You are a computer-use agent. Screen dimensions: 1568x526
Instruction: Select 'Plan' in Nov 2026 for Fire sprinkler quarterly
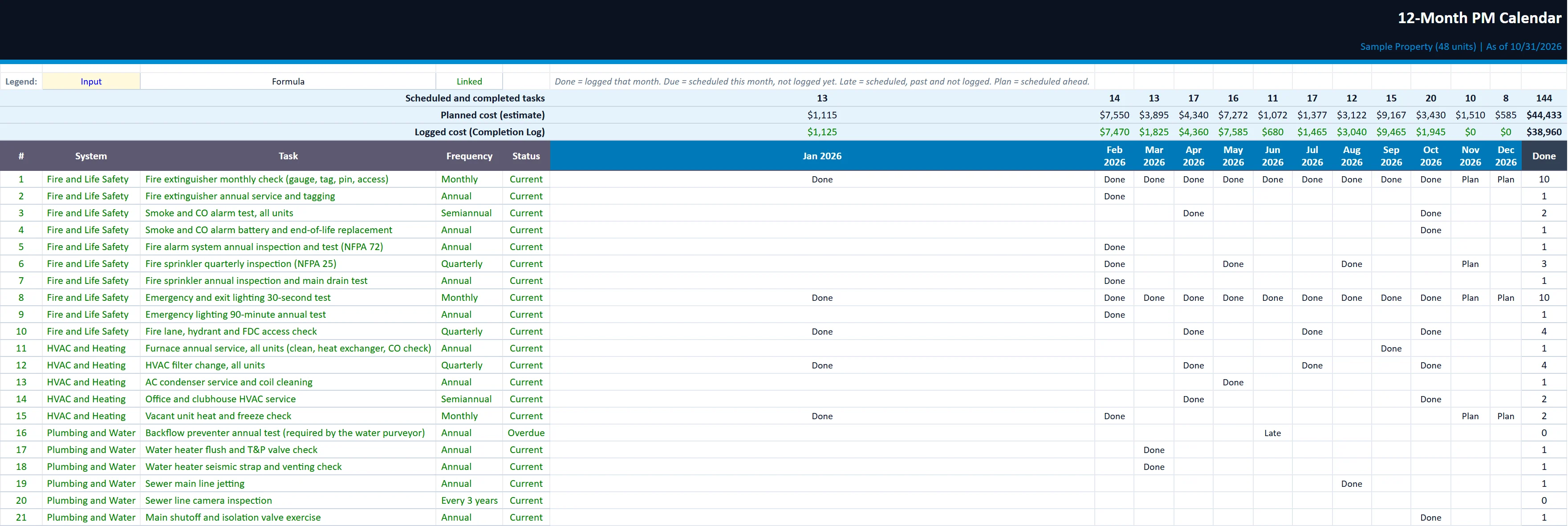[1470, 264]
